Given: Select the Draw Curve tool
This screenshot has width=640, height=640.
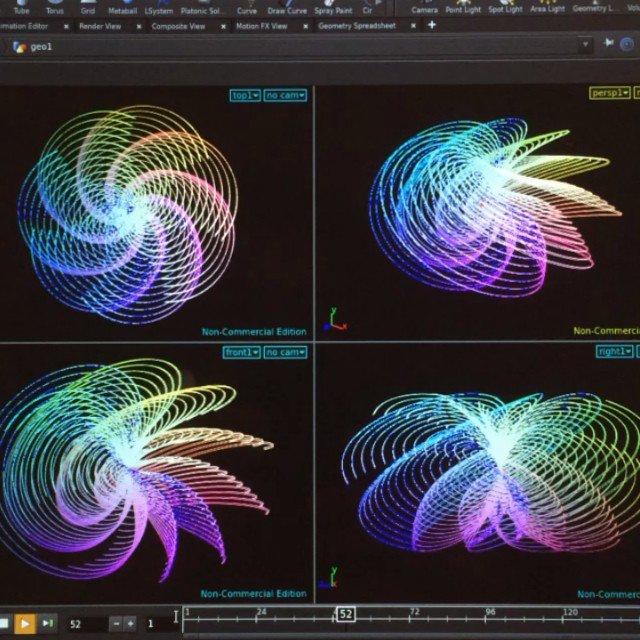Looking at the screenshot, I should [288, 9].
